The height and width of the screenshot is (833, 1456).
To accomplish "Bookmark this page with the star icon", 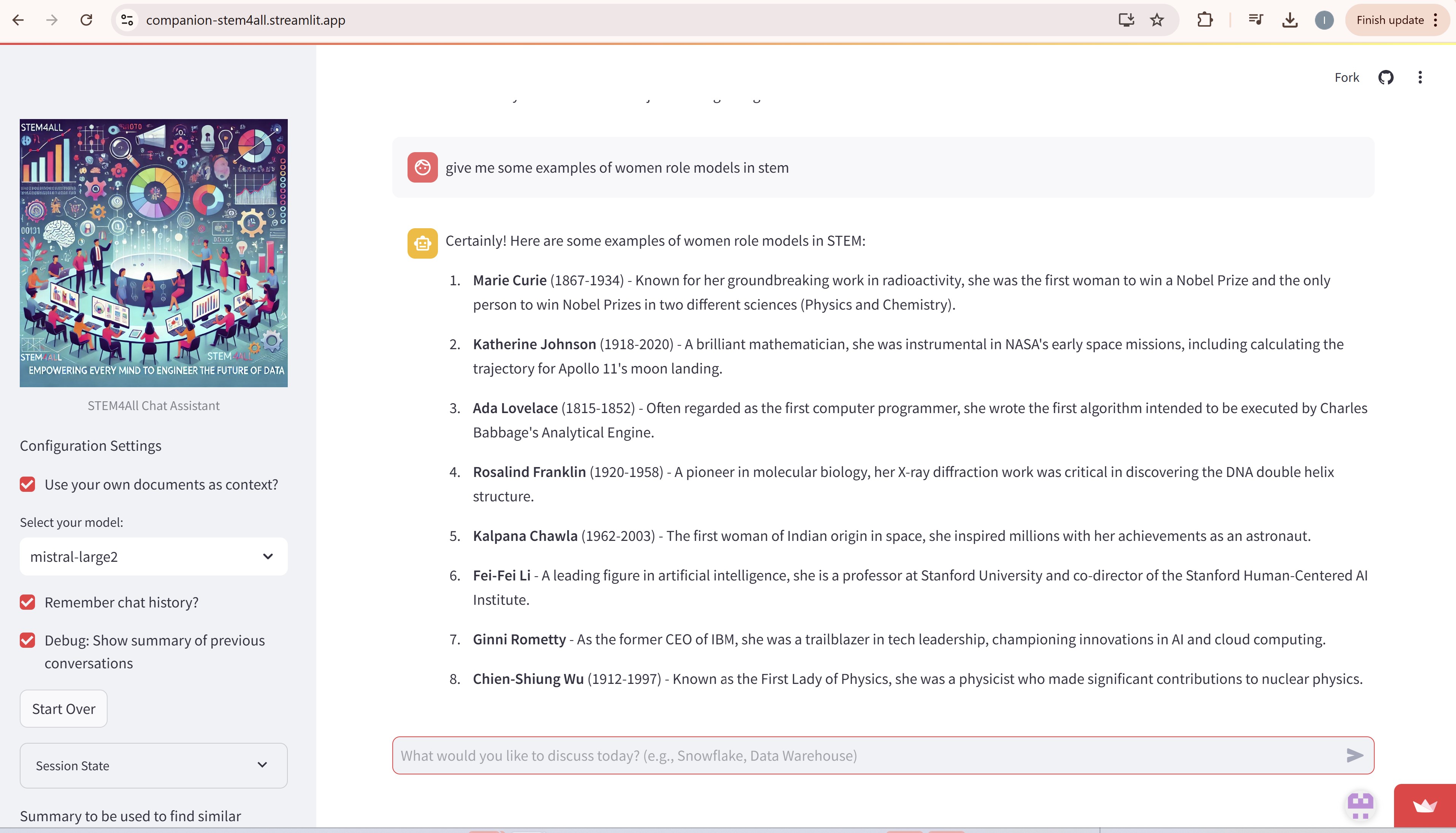I will 1157,20.
